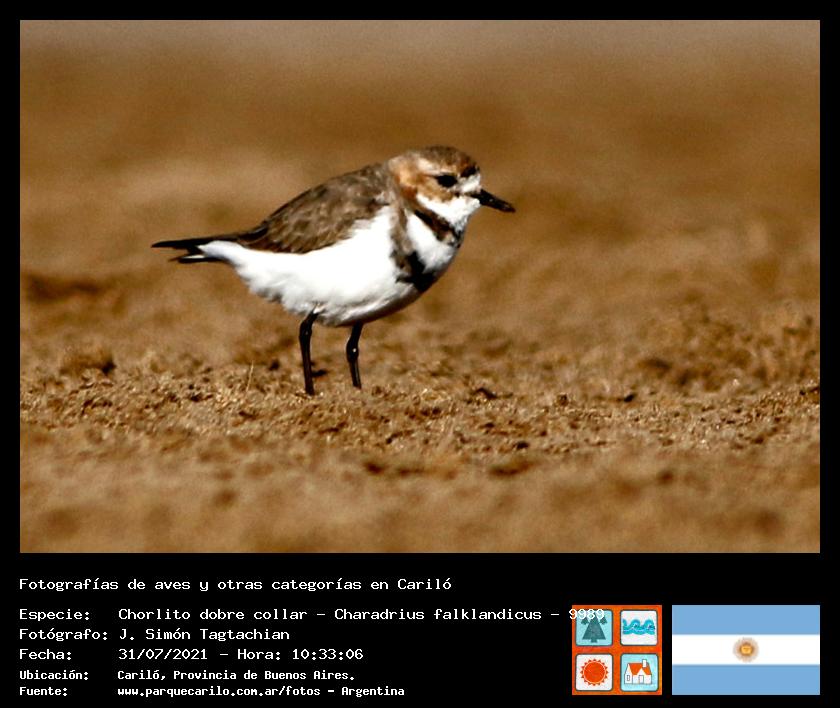Click the orange sun icon in the logo
This screenshot has height=708, width=840.
pos(594,672)
